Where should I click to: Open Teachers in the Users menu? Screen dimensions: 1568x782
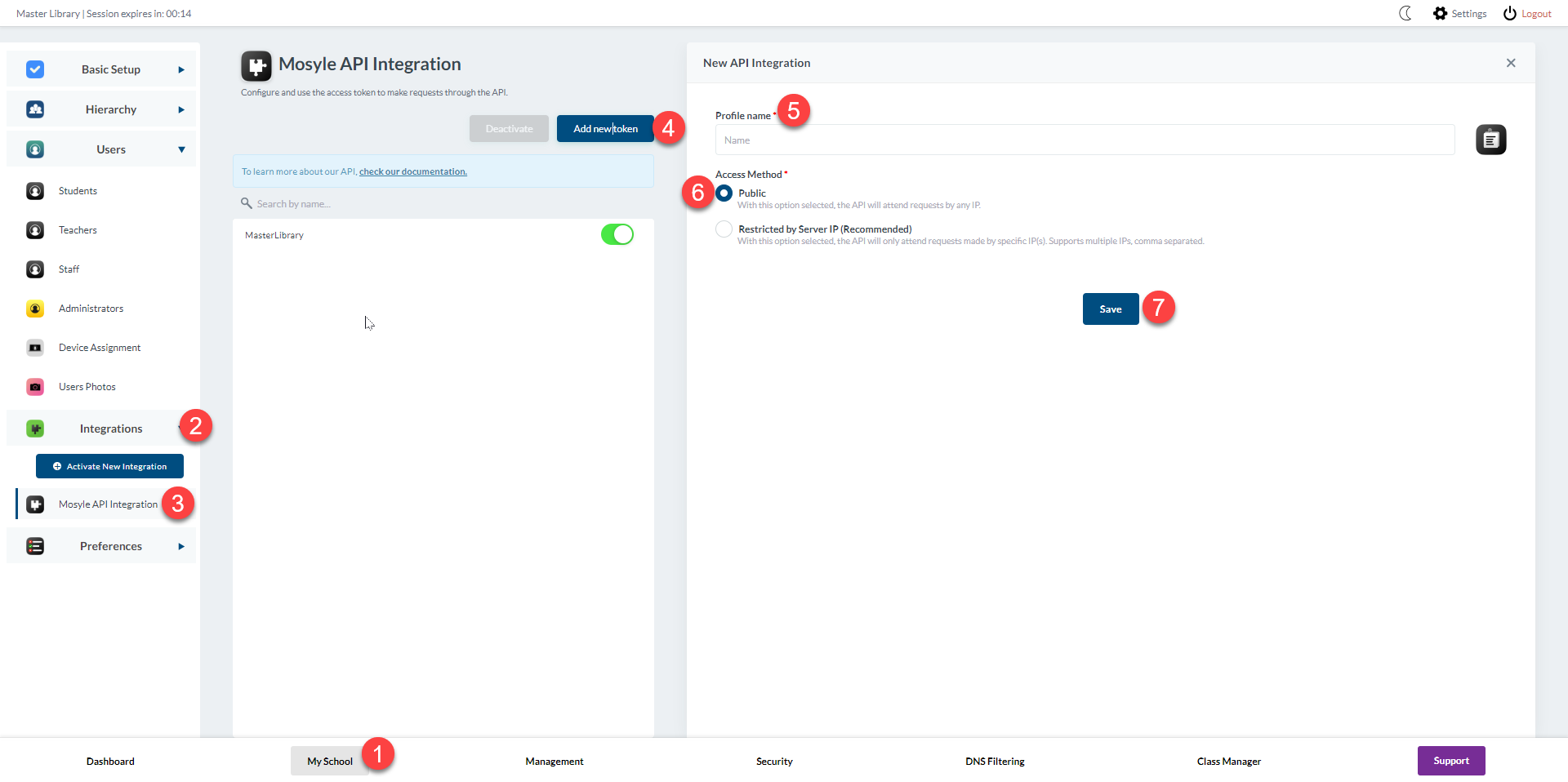tap(78, 230)
